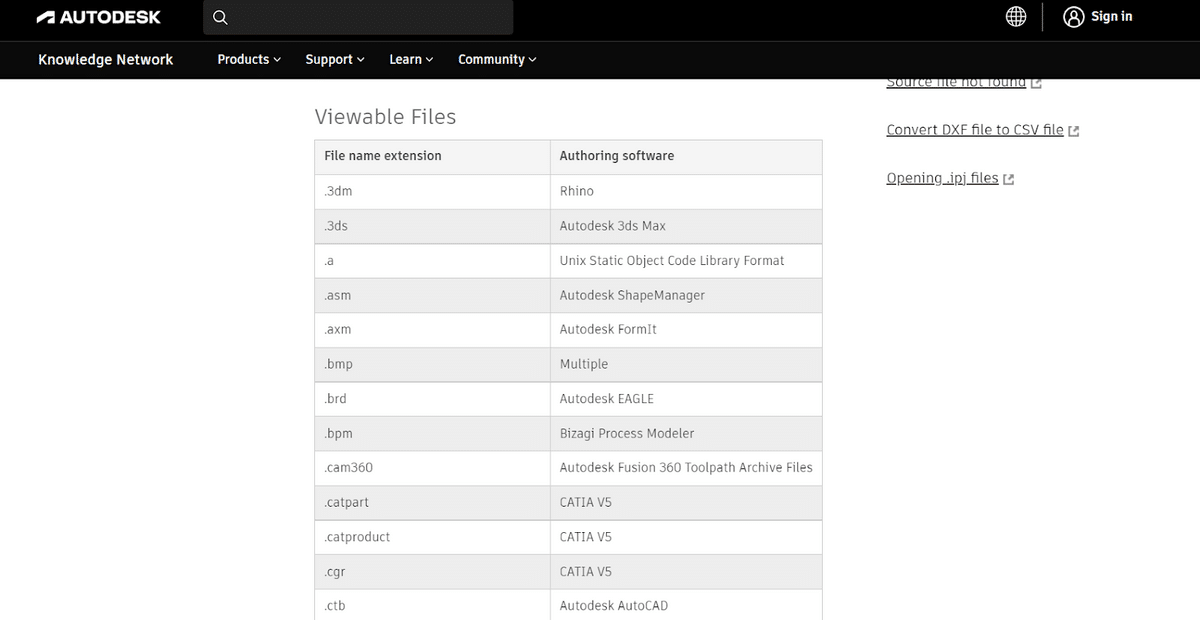The height and width of the screenshot is (620, 1200).
Task: Select CATIA V5 in the .cgr row
Action: tap(686, 572)
